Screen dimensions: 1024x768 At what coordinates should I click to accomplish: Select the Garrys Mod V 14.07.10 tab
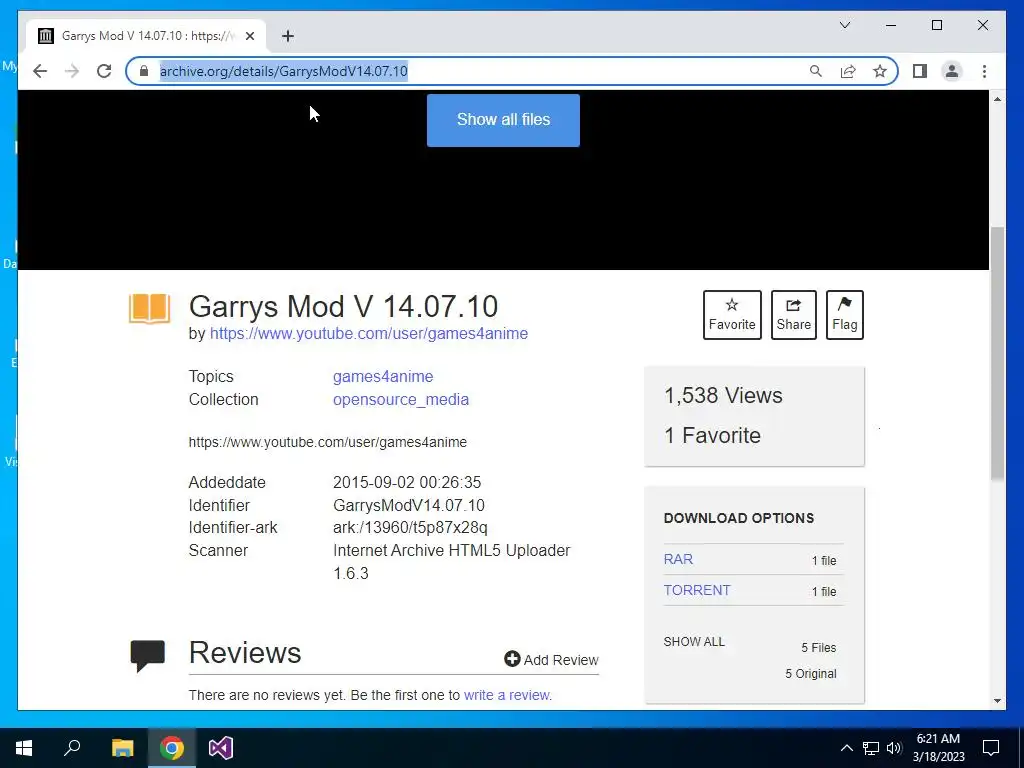click(x=146, y=36)
